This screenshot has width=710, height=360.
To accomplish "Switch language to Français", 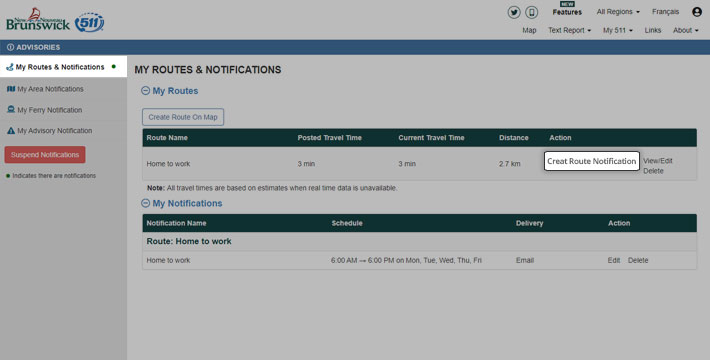I will coord(665,12).
